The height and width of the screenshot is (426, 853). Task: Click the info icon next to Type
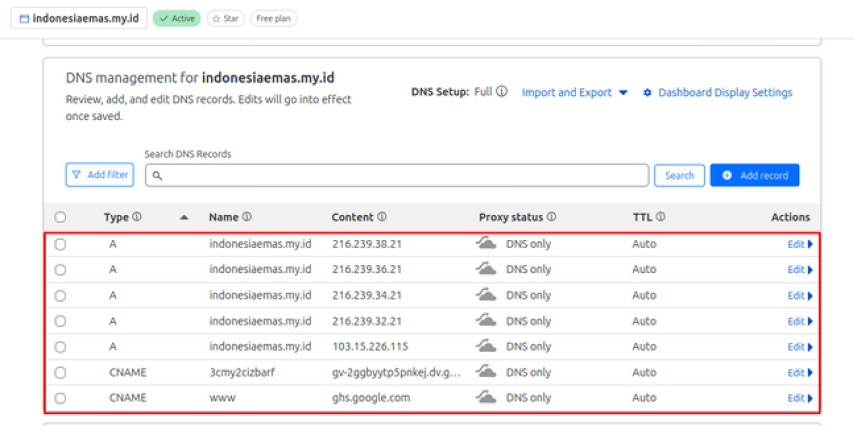pyautogui.click(x=137, y=217)
